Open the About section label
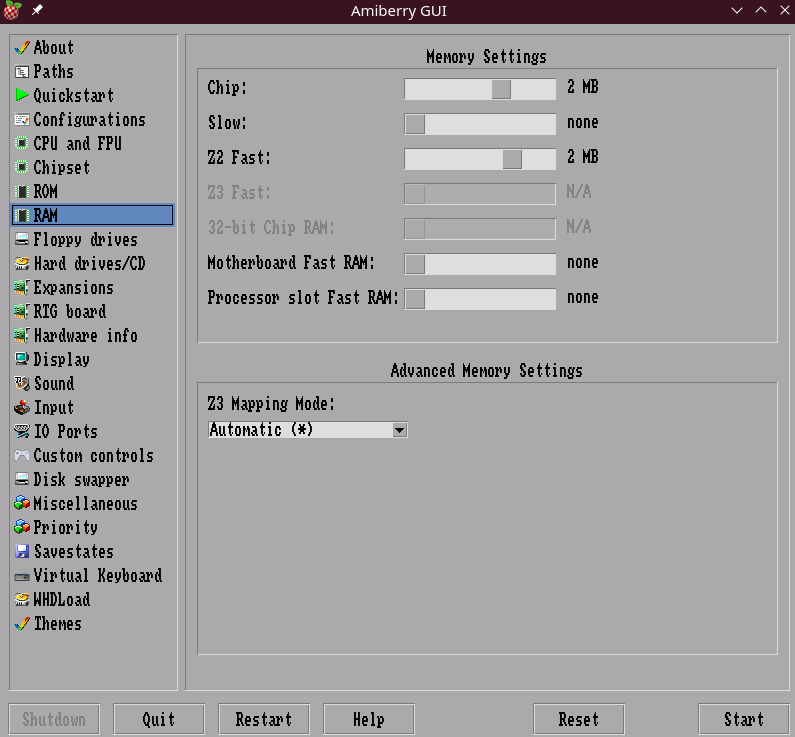This screenshot has width=795, height=737. [x=54, y=48]
